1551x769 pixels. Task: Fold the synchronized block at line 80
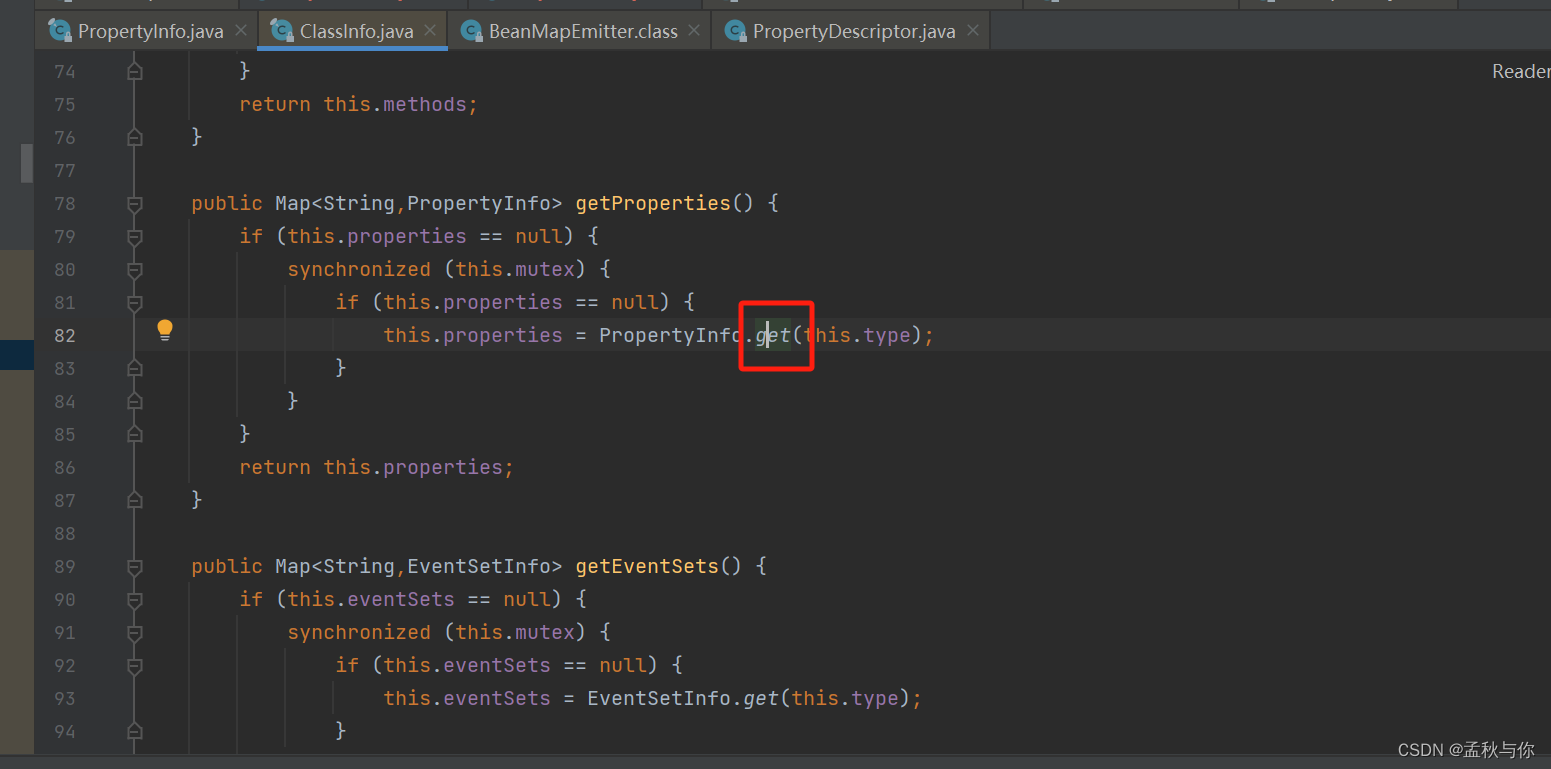click(135, 270)
